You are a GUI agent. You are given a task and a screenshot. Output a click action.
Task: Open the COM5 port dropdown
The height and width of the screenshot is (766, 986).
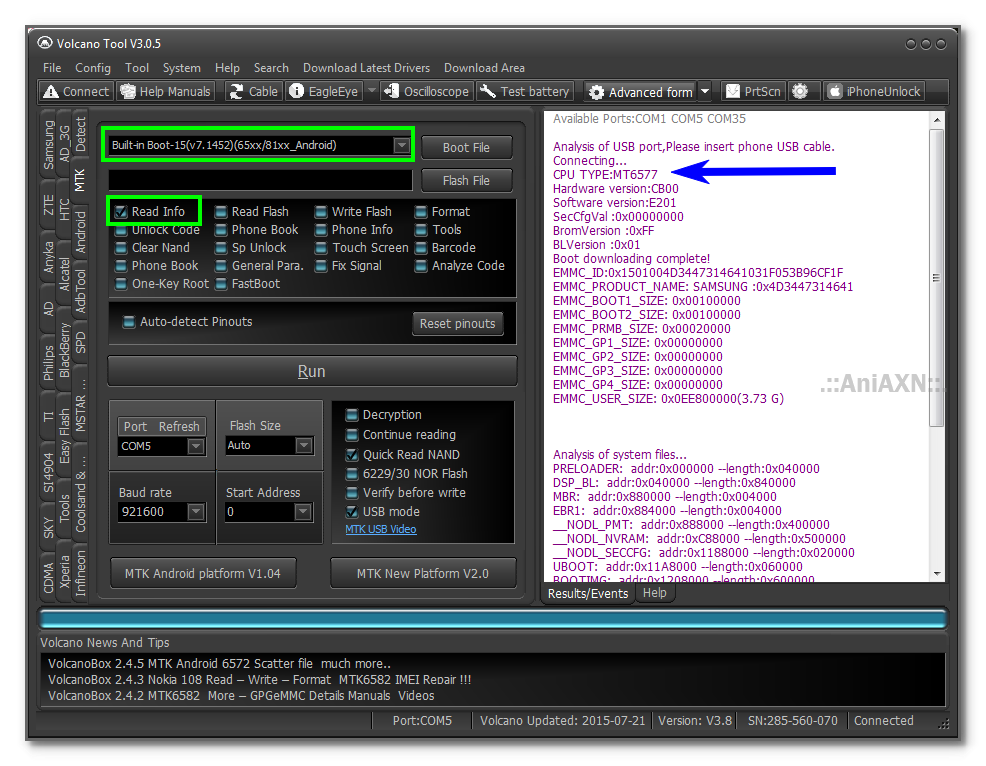coord(196,446)
